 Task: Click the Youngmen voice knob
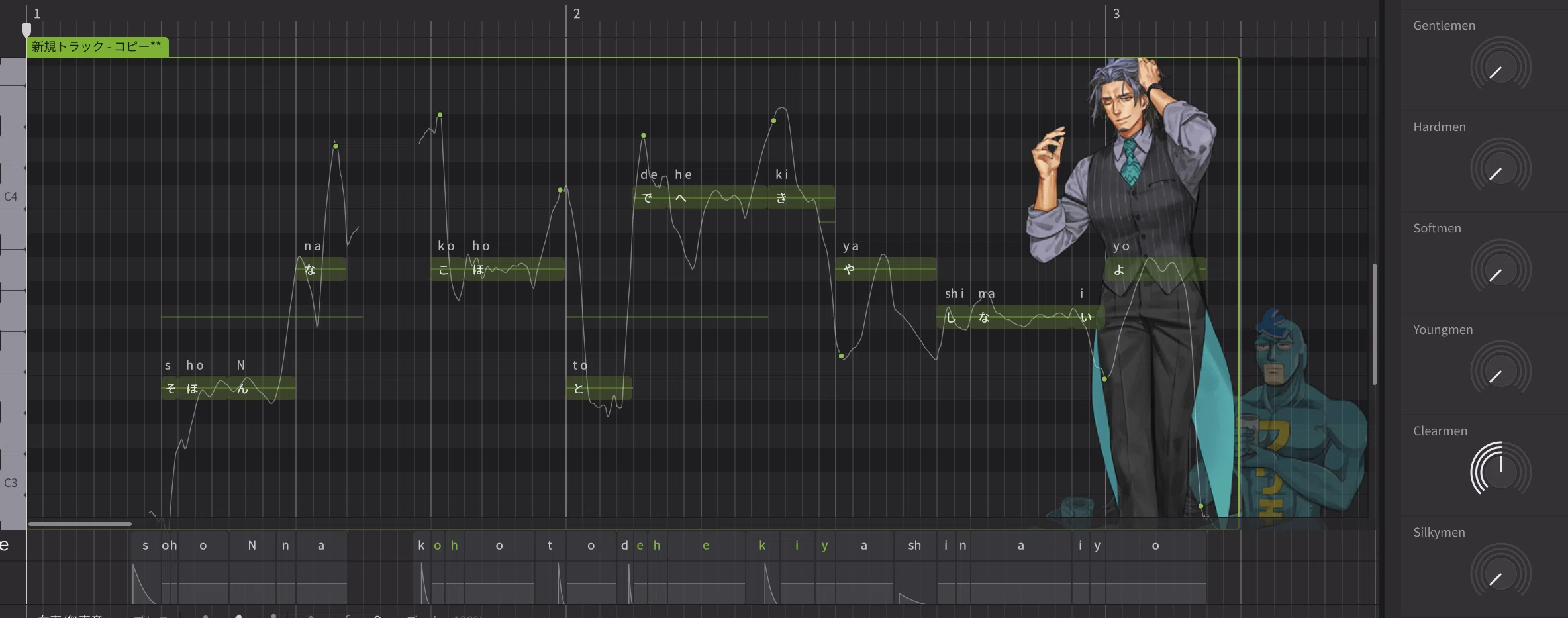1500,372
